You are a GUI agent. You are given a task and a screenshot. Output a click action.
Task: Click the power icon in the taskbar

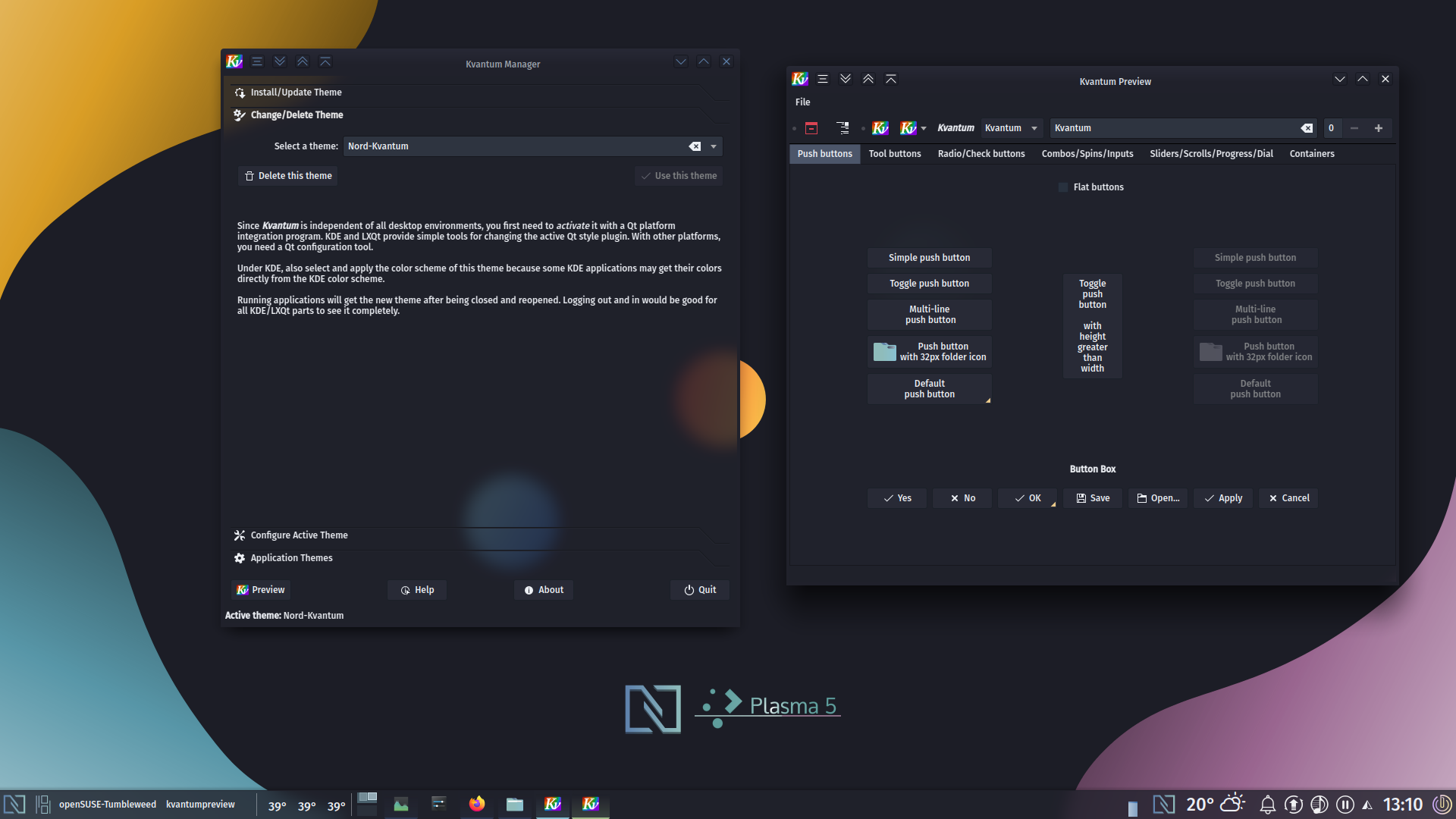(1442, 805)
